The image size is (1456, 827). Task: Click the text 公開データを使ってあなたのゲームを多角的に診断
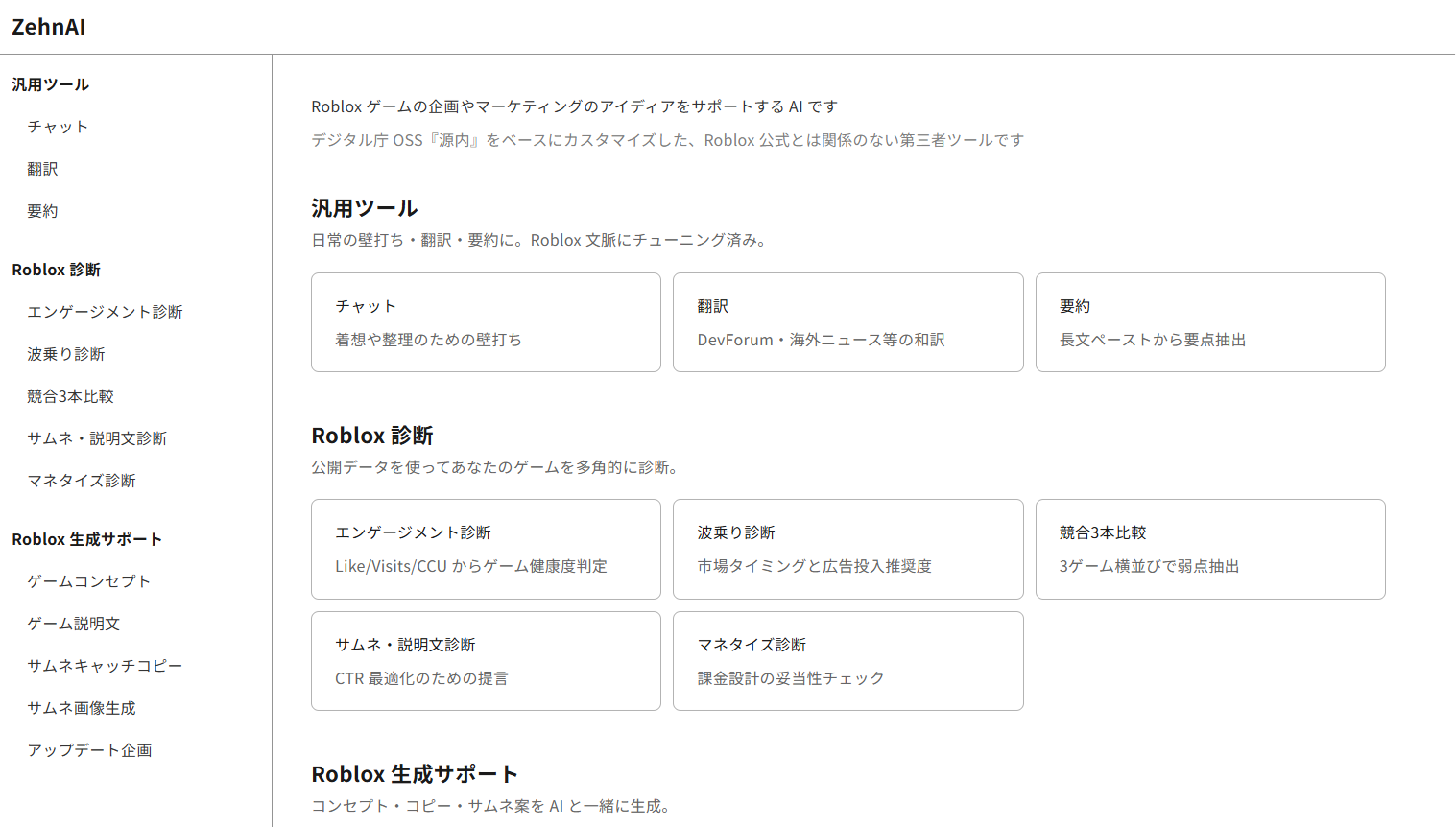[495, 467]
